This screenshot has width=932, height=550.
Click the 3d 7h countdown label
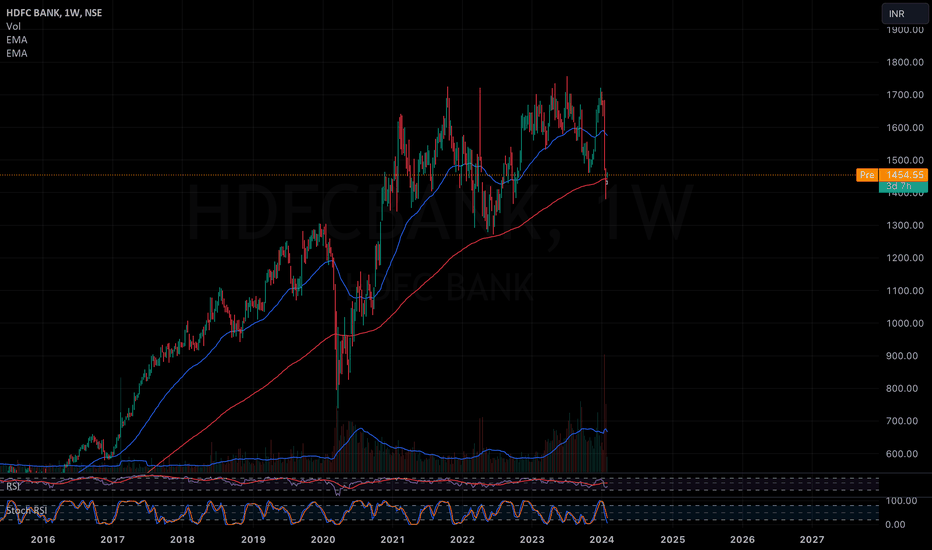tap(902, 187)
